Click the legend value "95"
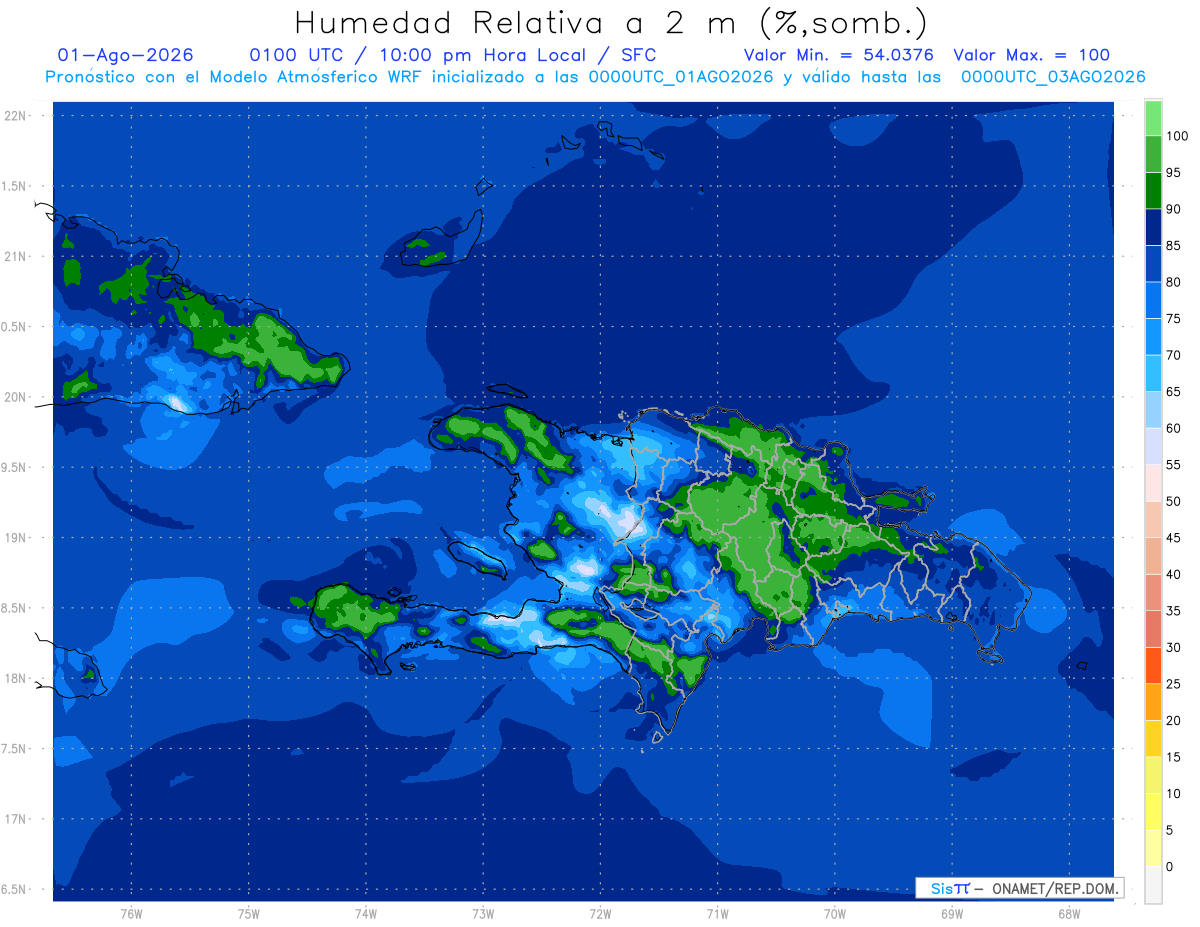 [1173, 172]
